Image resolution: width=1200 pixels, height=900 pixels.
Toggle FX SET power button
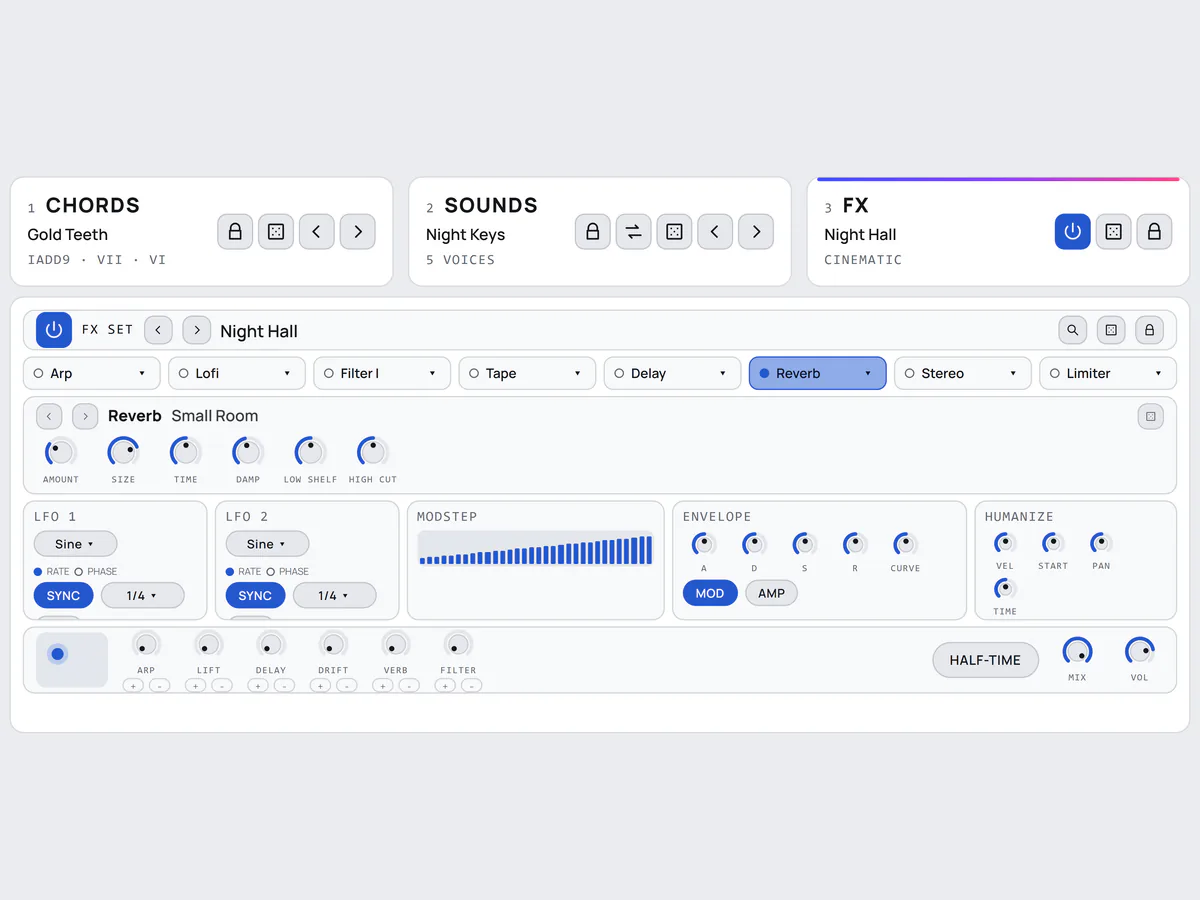[x=54, y=330]
